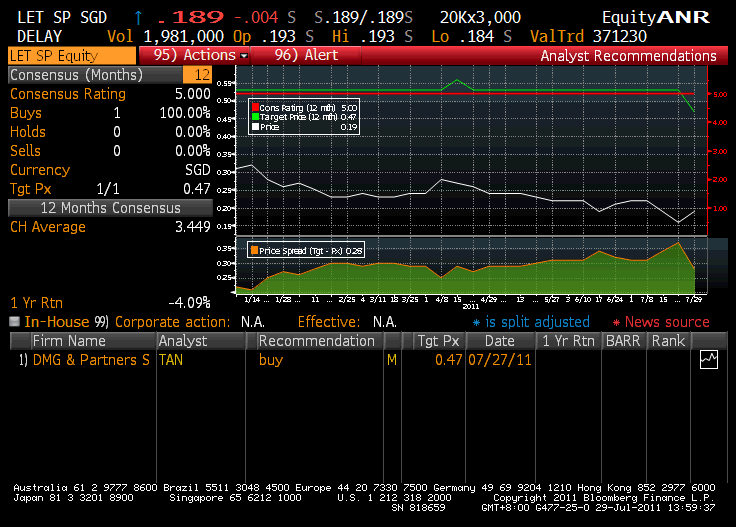Click the last price .189
This screenshot has height=527, width=736.
(191, 17)
